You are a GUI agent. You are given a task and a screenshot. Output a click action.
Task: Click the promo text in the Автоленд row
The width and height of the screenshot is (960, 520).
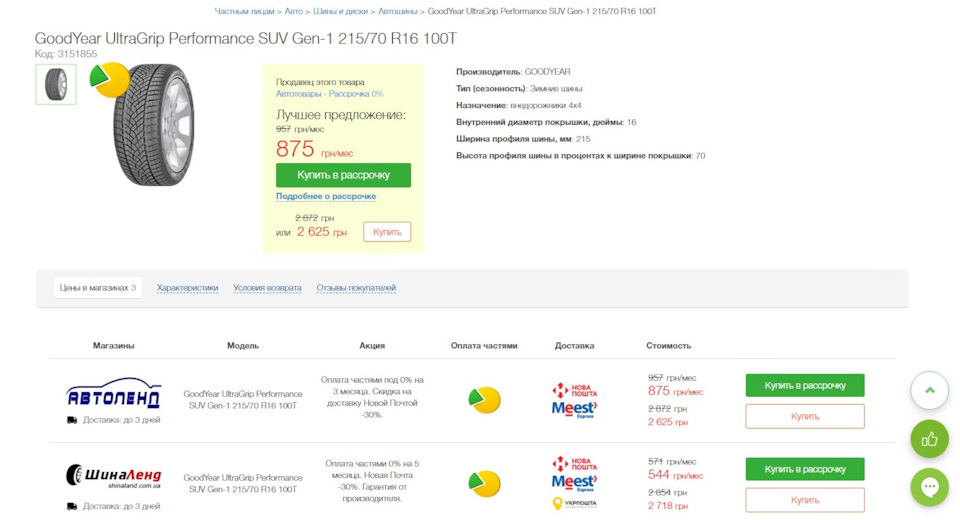(x=372, y=397)
